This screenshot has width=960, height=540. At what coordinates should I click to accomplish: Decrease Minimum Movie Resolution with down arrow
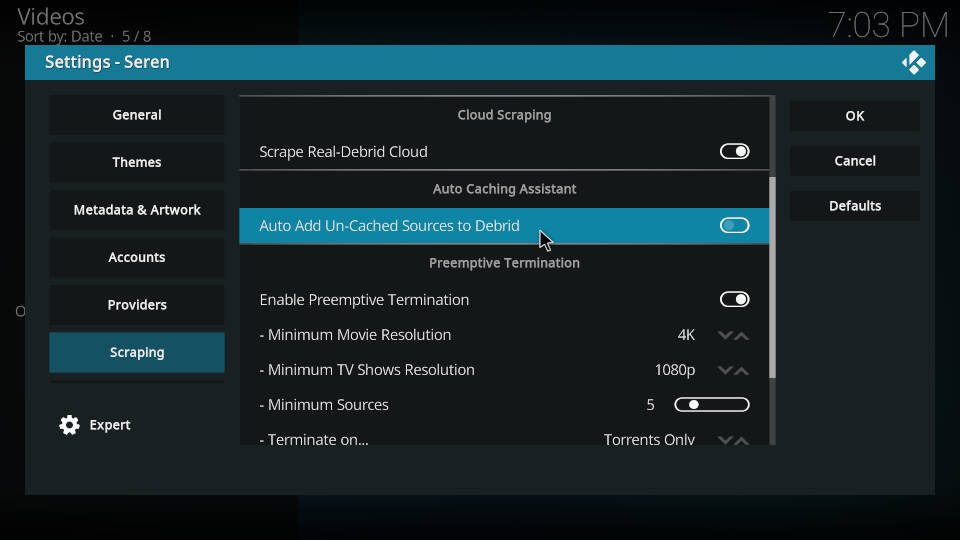[725, 335]
